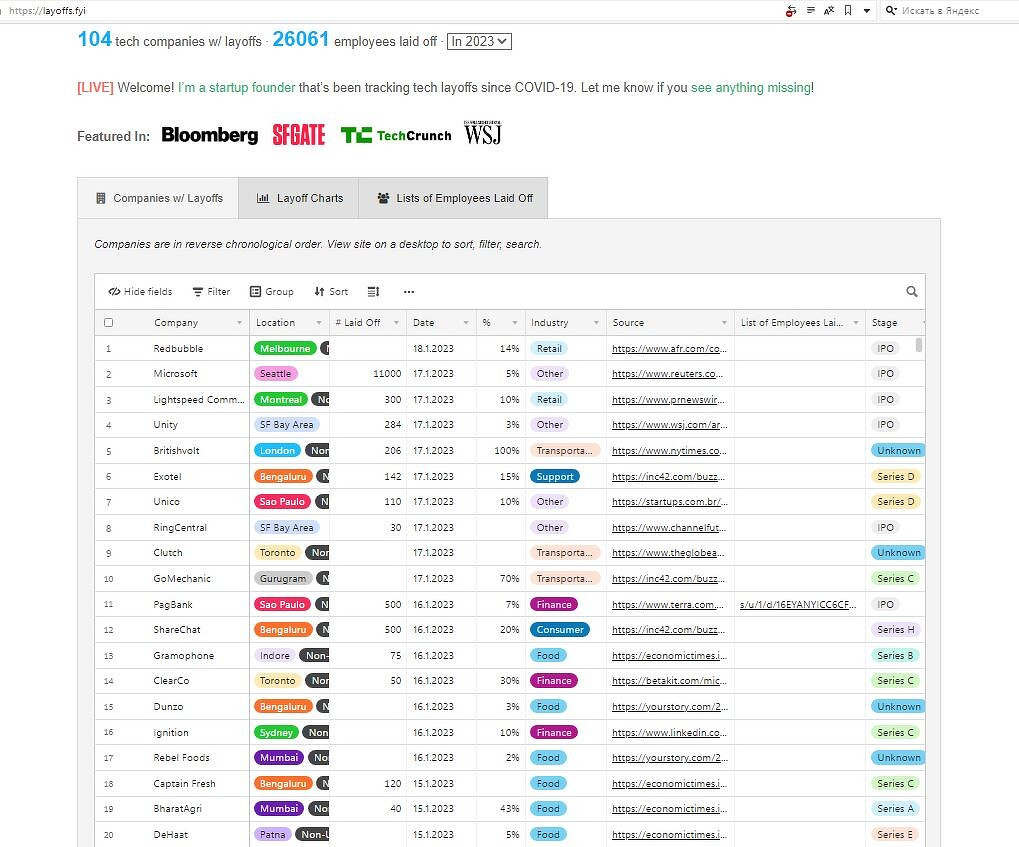Open reader mode icon in address bar
The height and width of the screenshot is (847, 1019).
pyautogui.click(x=810, y=10)
